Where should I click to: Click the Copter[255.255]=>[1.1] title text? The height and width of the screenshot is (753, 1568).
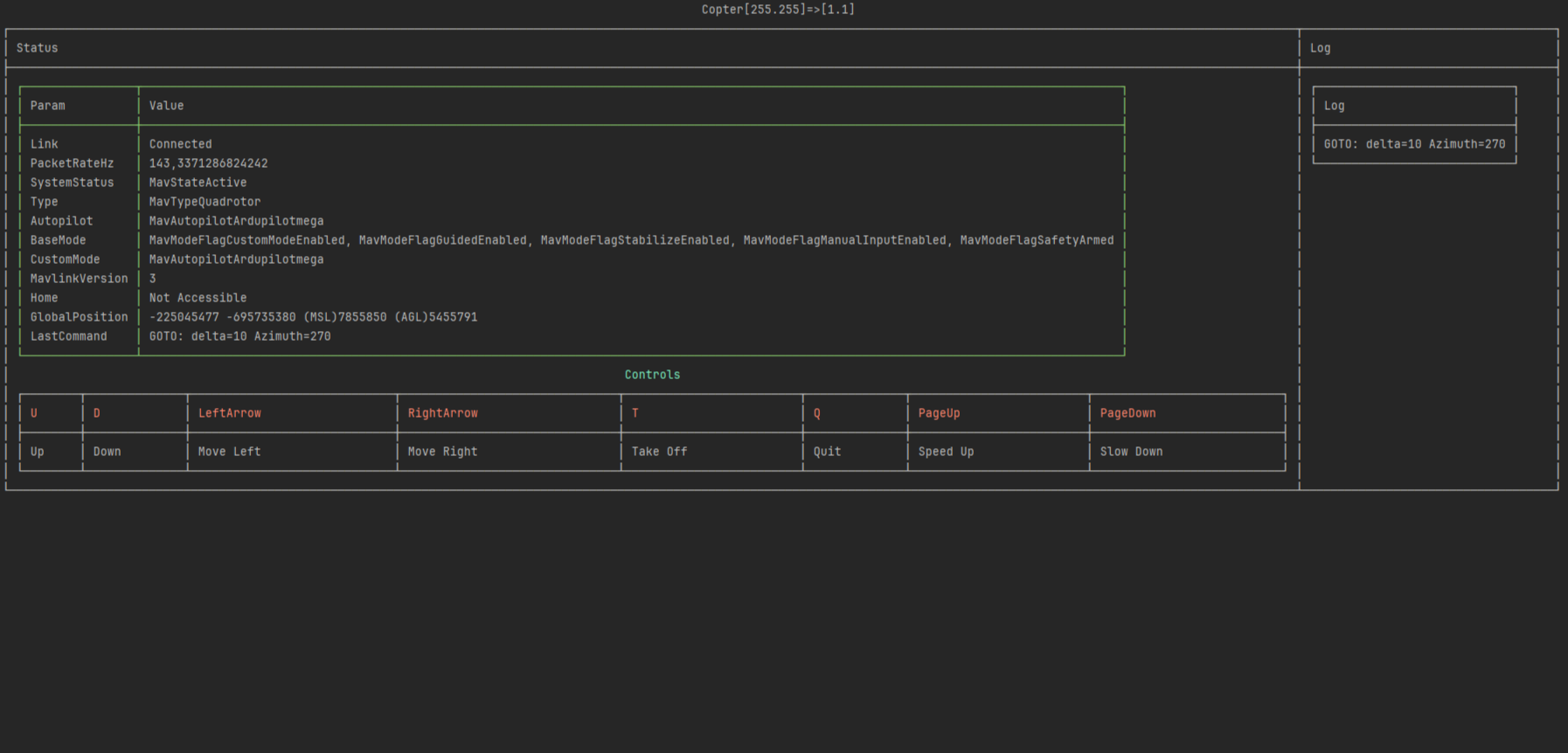pyautogui.click(x=778, y=10)
